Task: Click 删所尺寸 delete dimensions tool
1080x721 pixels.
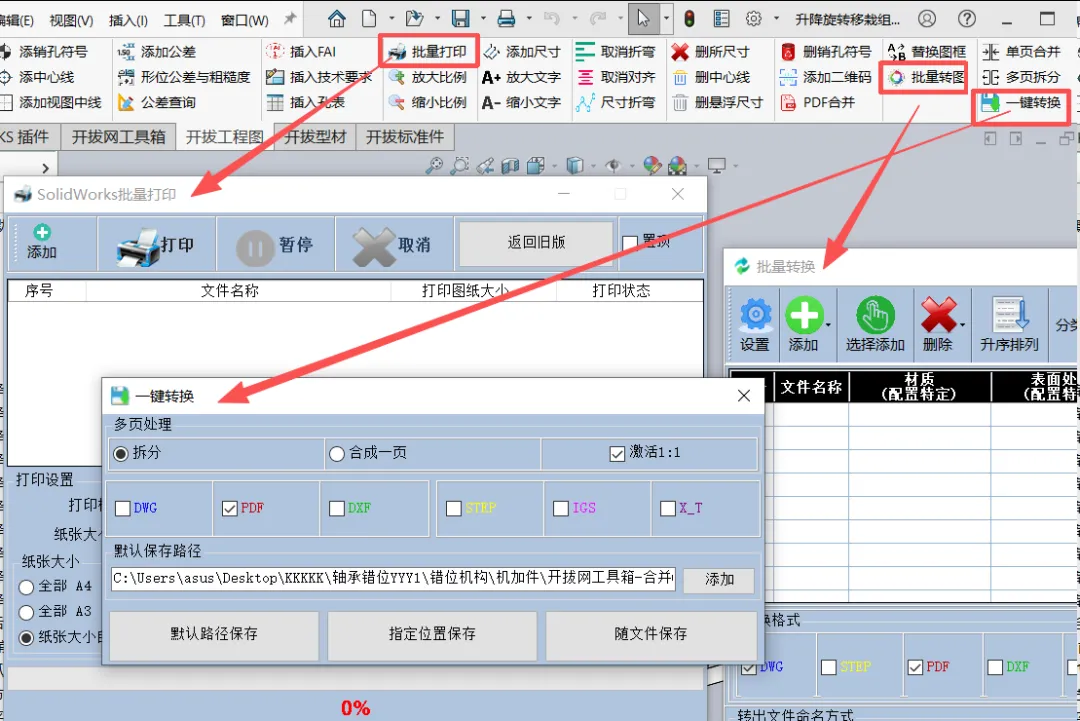Action: point(711,52)
